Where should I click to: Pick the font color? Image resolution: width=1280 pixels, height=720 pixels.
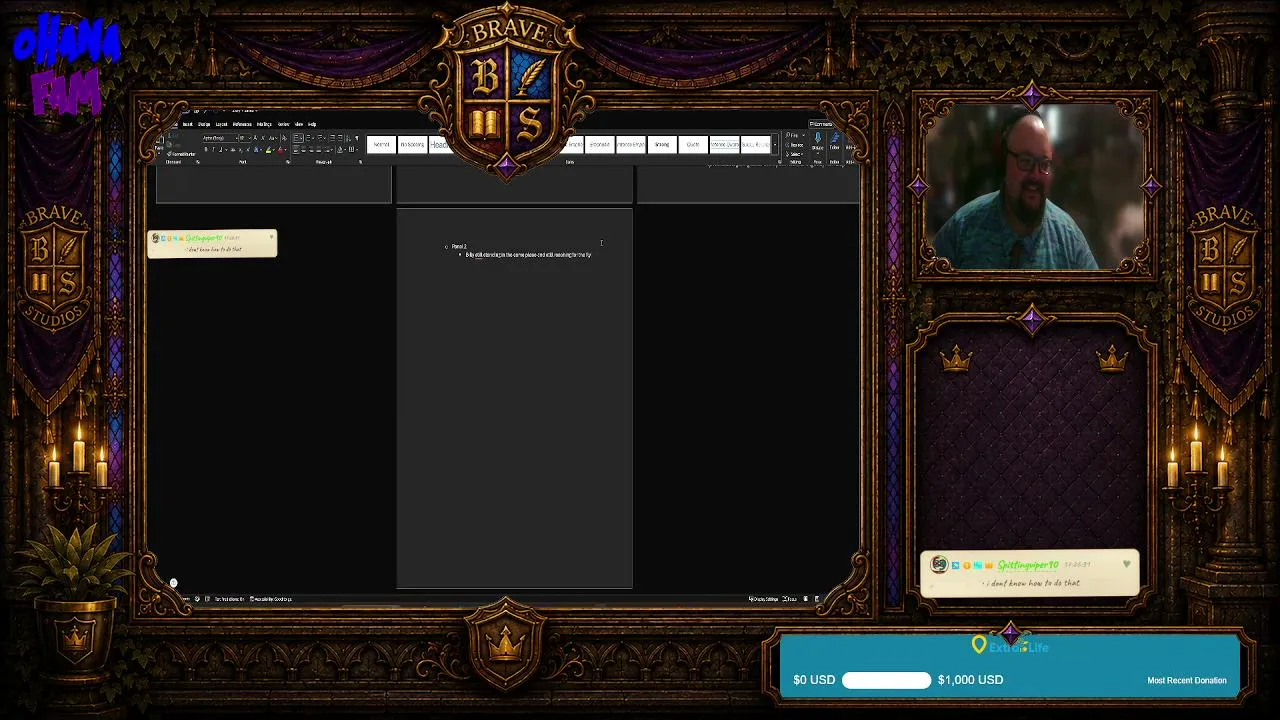(x=281, y=150)
